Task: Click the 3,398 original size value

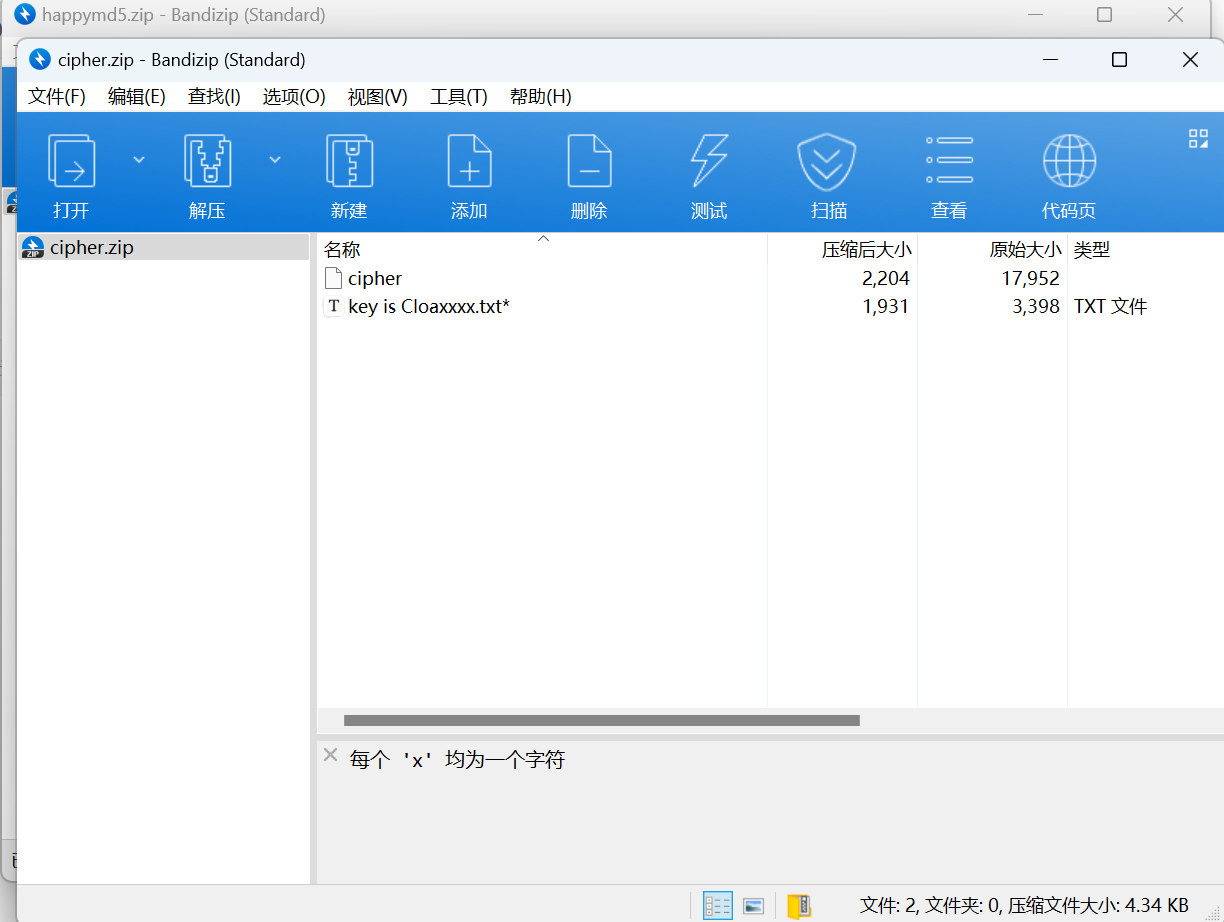Action: click(1035, 306)
